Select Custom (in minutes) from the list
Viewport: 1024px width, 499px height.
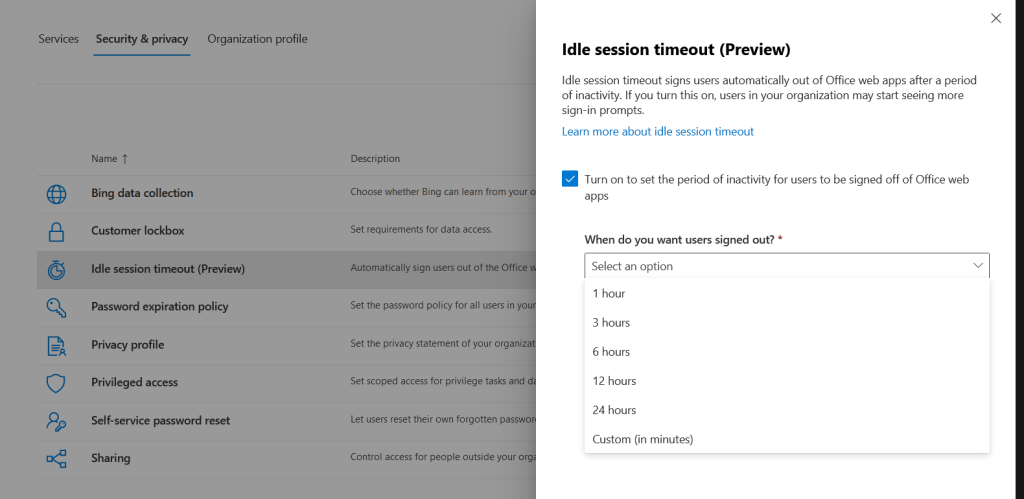point(642,439)
